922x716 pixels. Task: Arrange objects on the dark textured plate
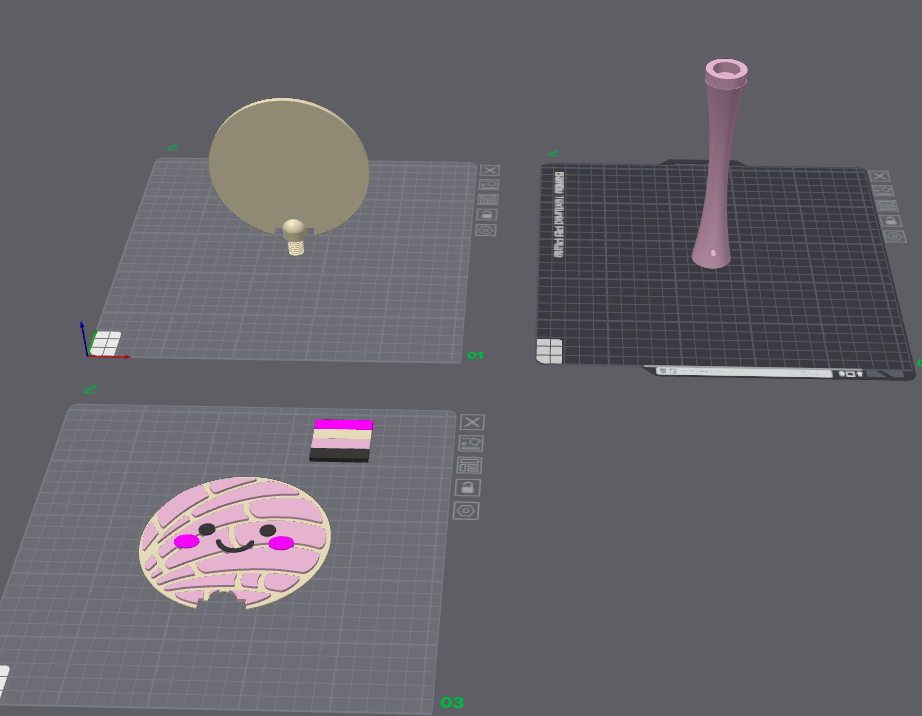tap(887, 206)
